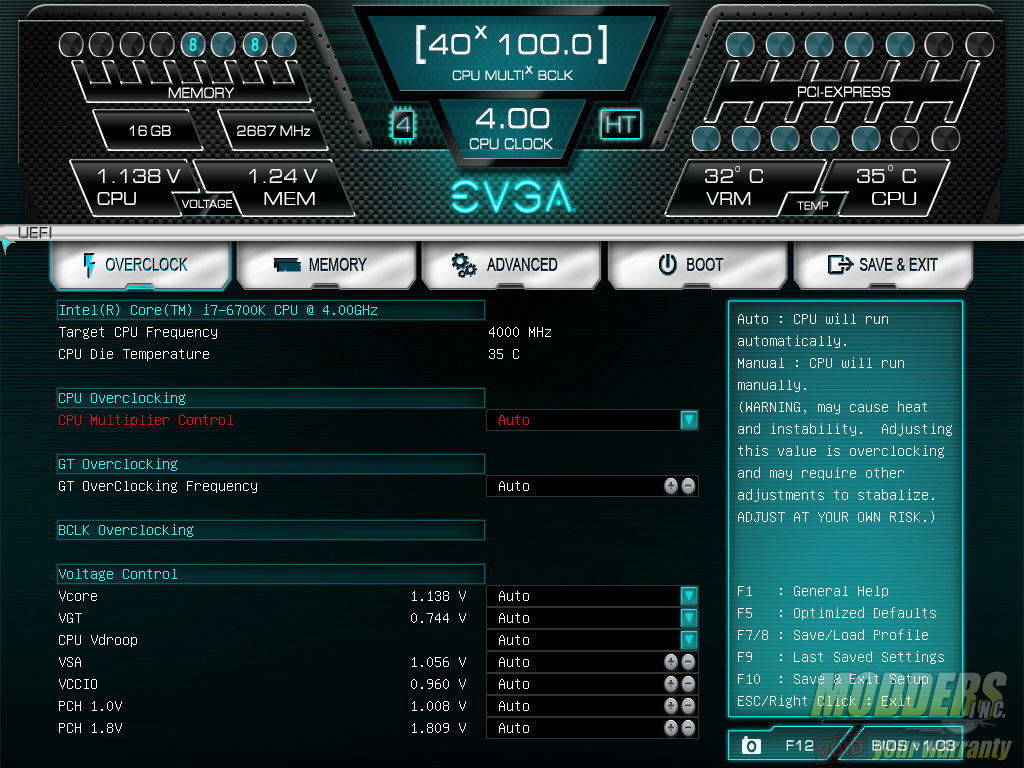Image resolution: width=1024 pixels, height=768 pixels.
Task: Click the 4.00 CPU CLOCK display
Action: coord(511,128)
